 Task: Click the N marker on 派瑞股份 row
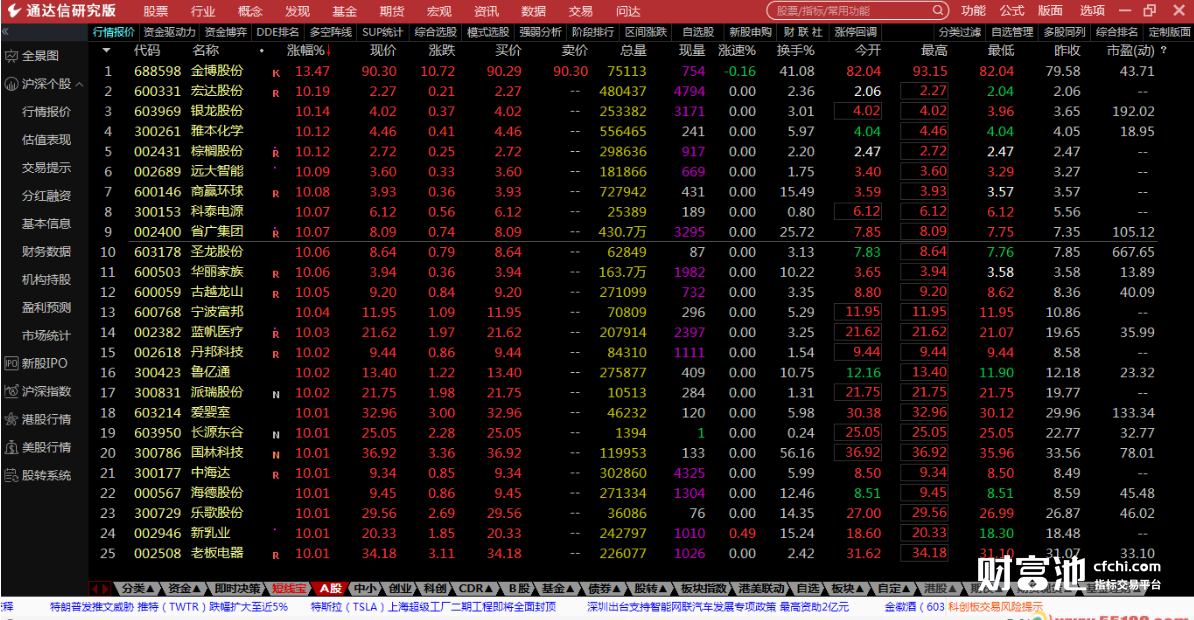point(276,395)
